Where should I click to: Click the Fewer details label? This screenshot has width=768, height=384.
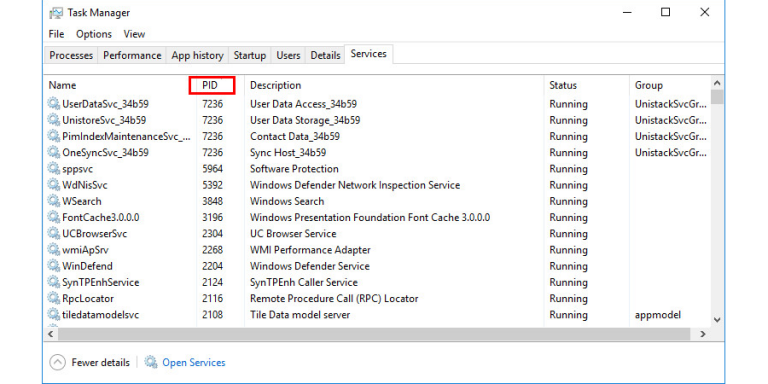[x=100, y=362]
